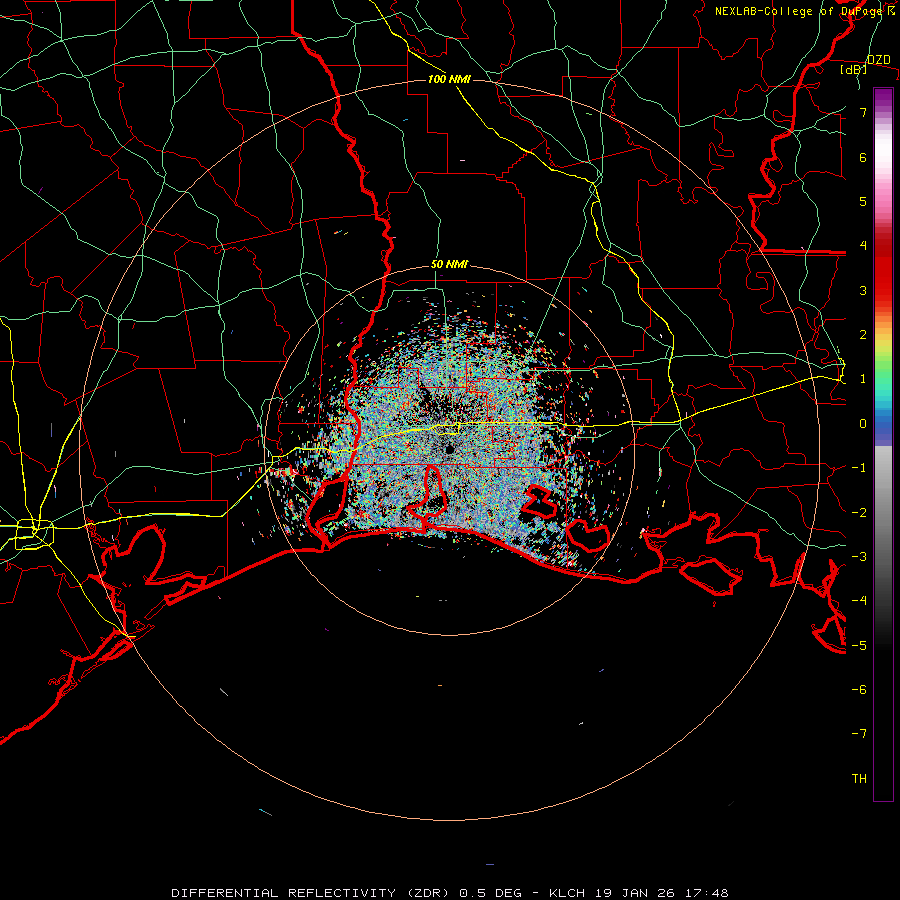Click the DZD product label
This screenshot has width=900, height=900.
(x=878, y=60)
